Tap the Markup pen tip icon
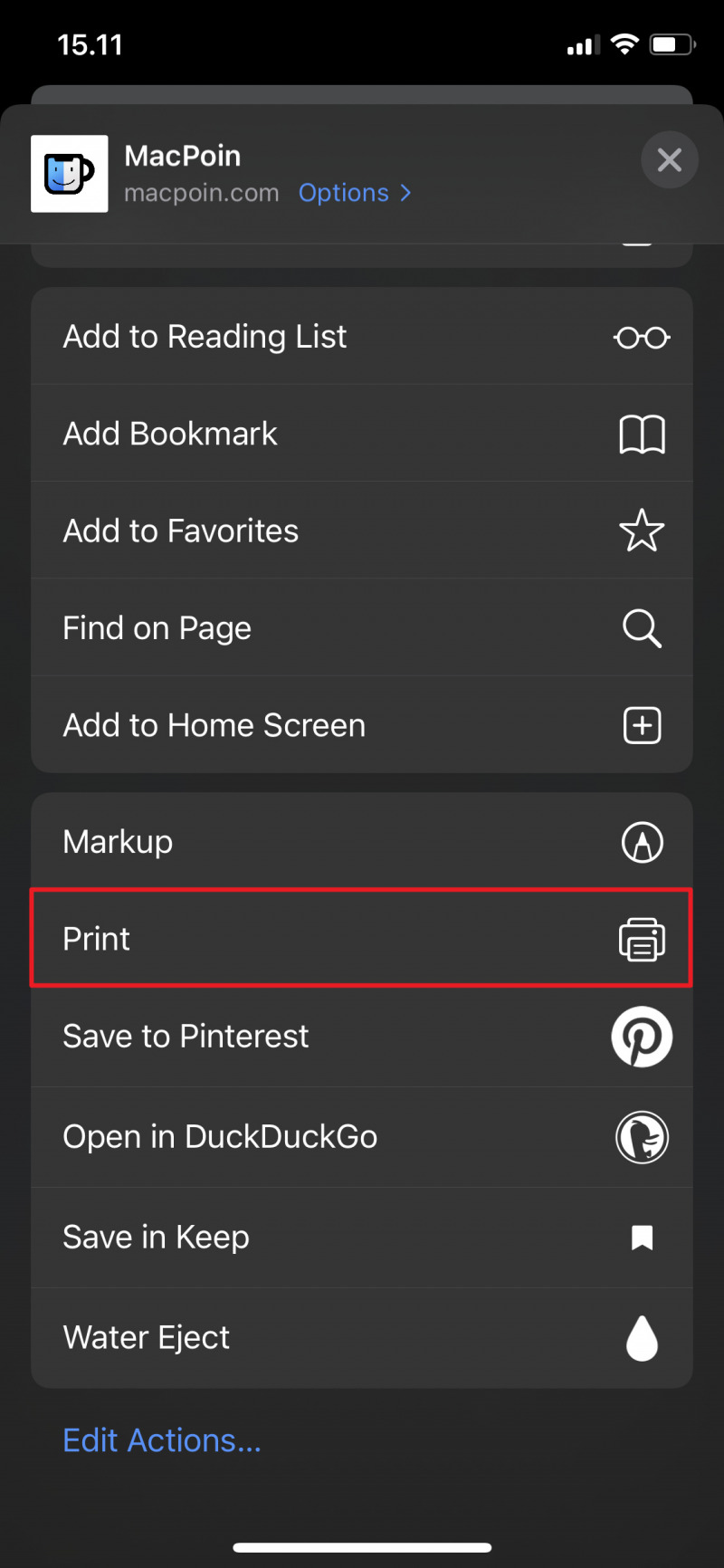This screenshot has height=1568, width=724. click(x=642, y=842)
